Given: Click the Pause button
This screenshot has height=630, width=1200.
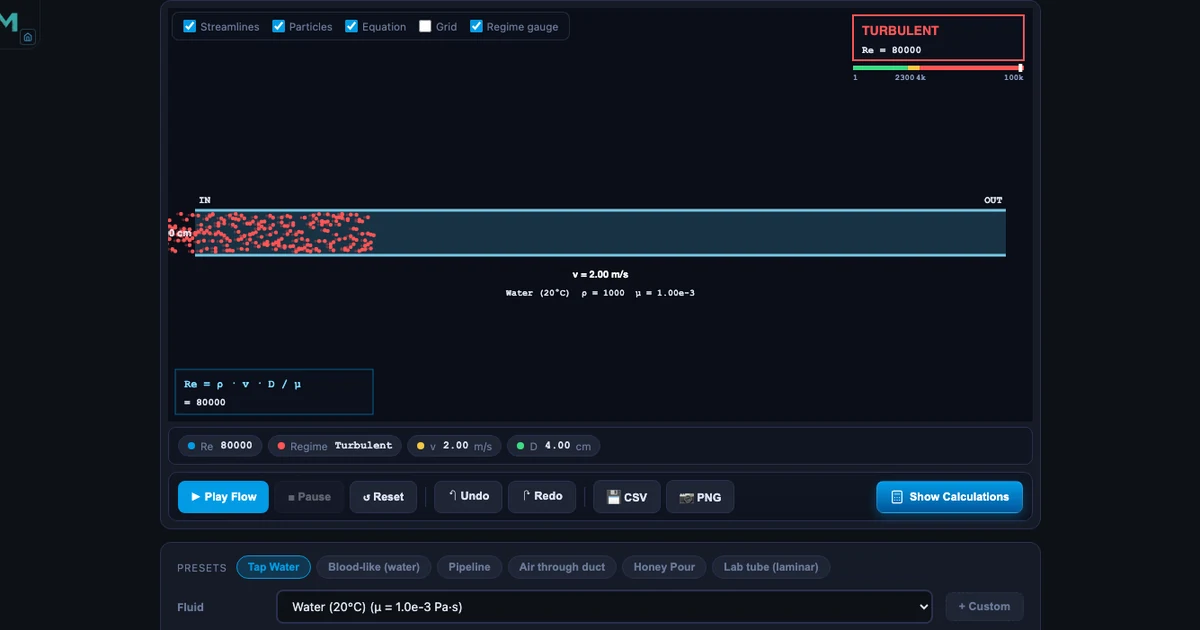Looking at the screenshot, I should 309,497.
